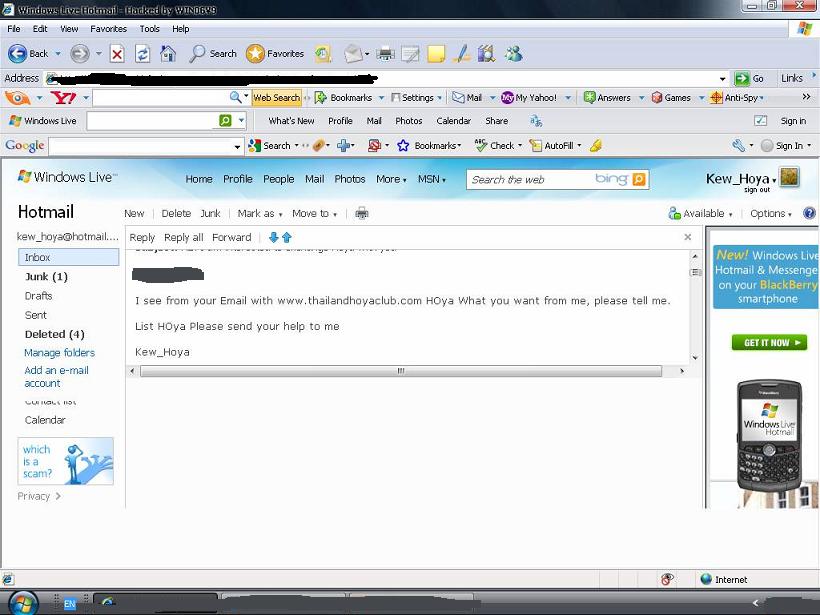The width and height of the screenshot is (820, 615).
Task: Click the Kew_Hoya profile picture
Action: click(x=789, y=177)
